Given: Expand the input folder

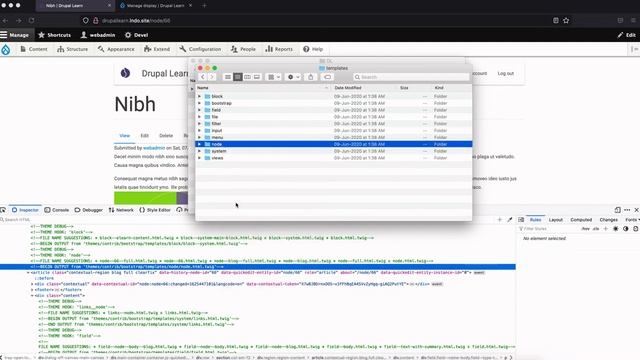Looking at the screenshot, I should (x=200, y=131).
